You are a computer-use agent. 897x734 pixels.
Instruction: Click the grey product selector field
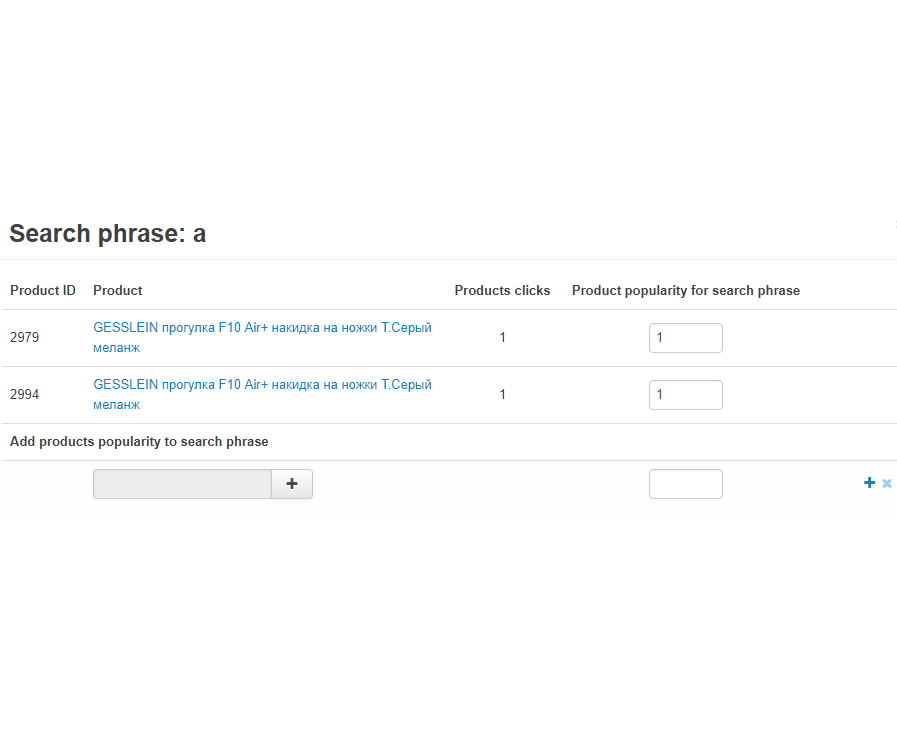(x=182, y=484)
